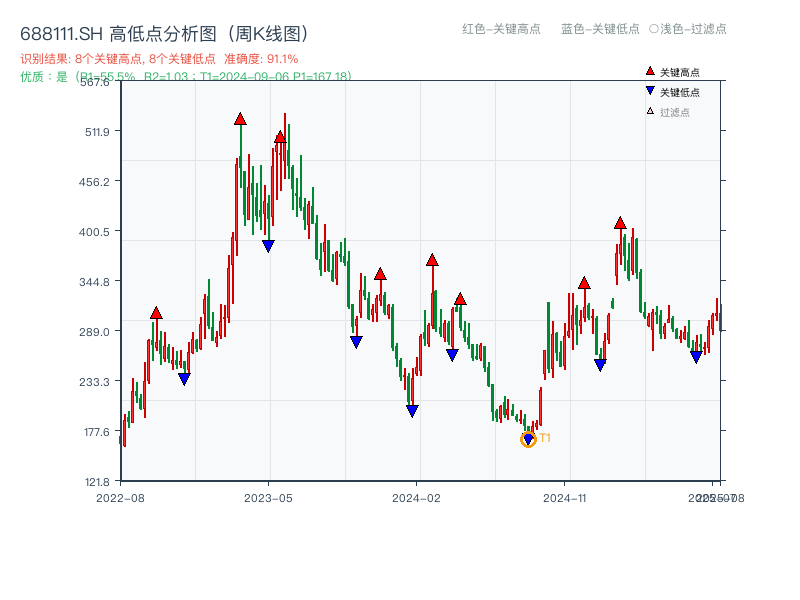Select the red 关键高点 legend triangle icon
The image size is (800, 600).
(x=648, y=70)
